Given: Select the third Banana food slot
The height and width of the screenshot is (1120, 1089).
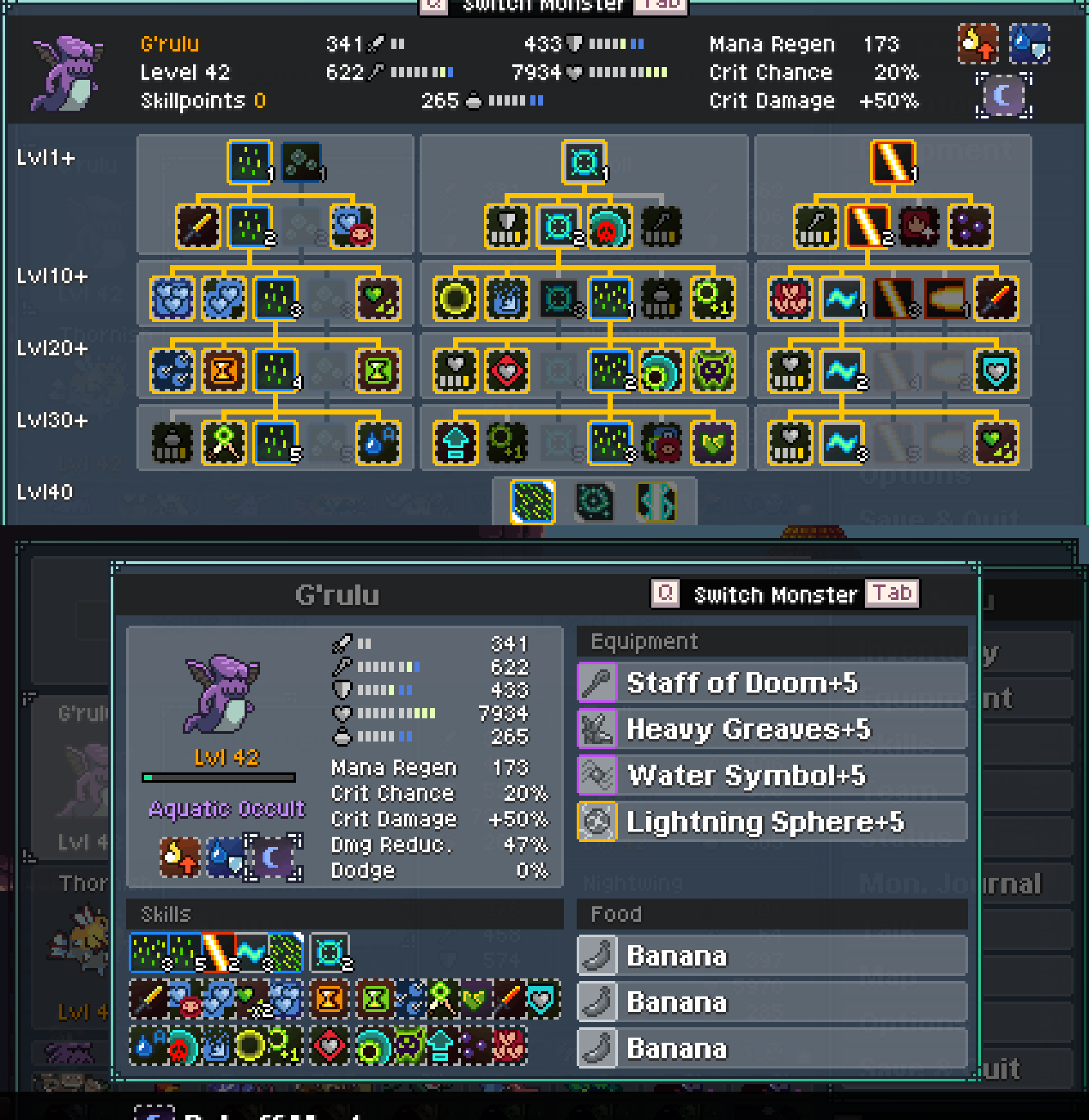Looking at the screenshot, I should pyautogui.click(x=772, y=1049).
